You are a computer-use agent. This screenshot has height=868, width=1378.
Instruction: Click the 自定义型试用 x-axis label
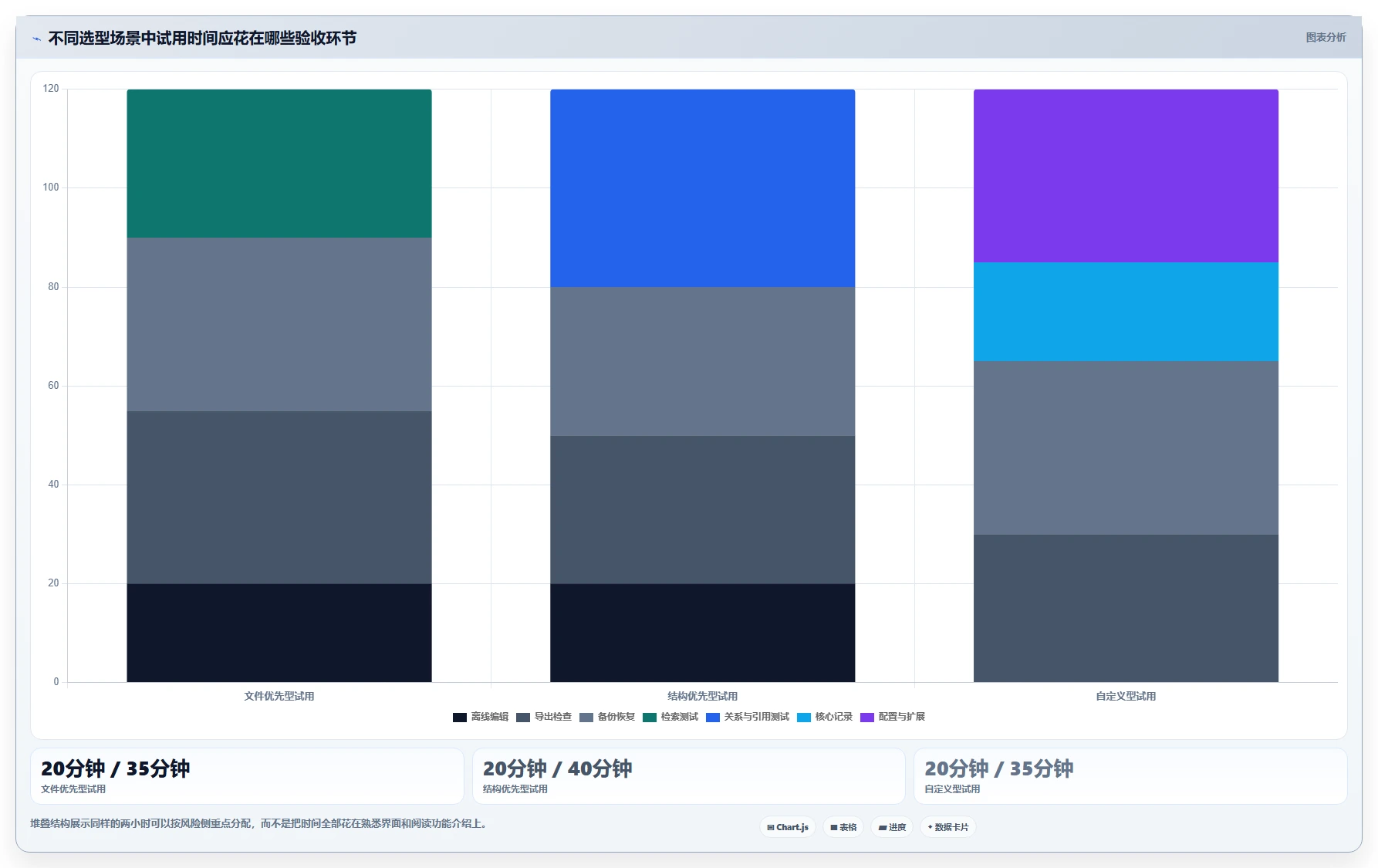click(x=1126, y=696)
